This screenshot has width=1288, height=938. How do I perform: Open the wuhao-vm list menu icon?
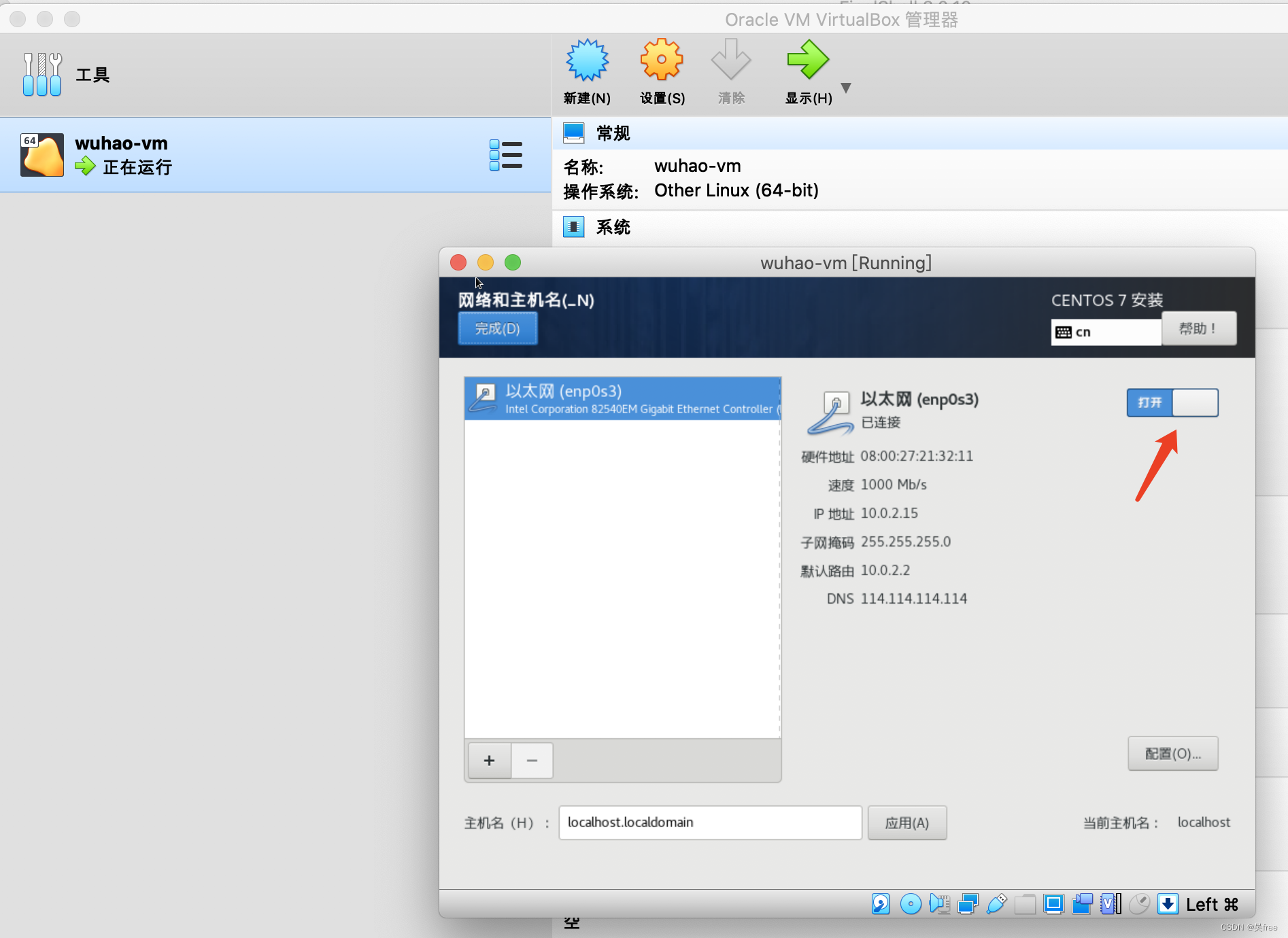pyautogui.click(x=506, y=155)
